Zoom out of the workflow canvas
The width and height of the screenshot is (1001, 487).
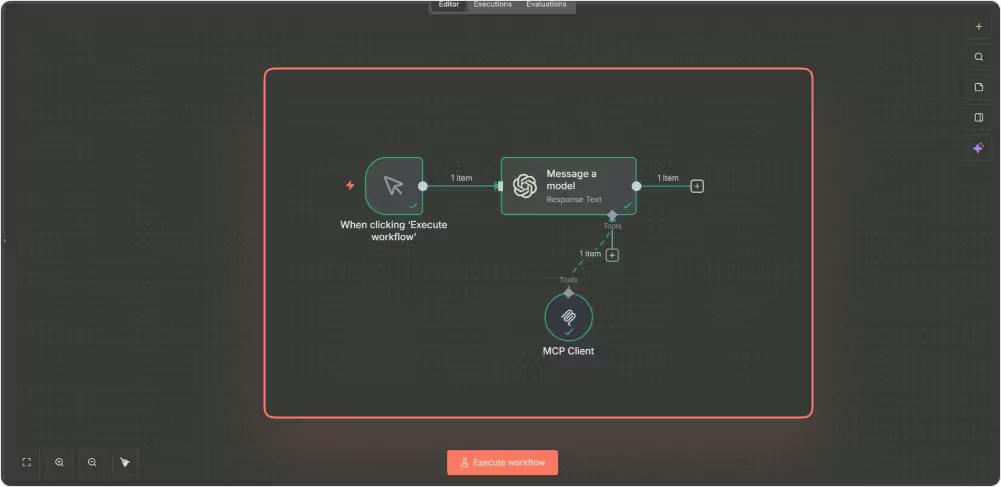(x=92, y=462)
